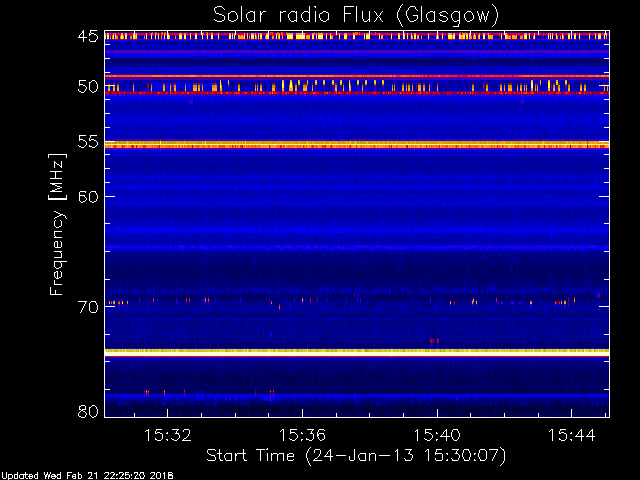This screenshot has height=480, width=640.
Task: Click the 'Updated Wed Feb 21 22:25:20 2018' text
Action: point(87,476)
